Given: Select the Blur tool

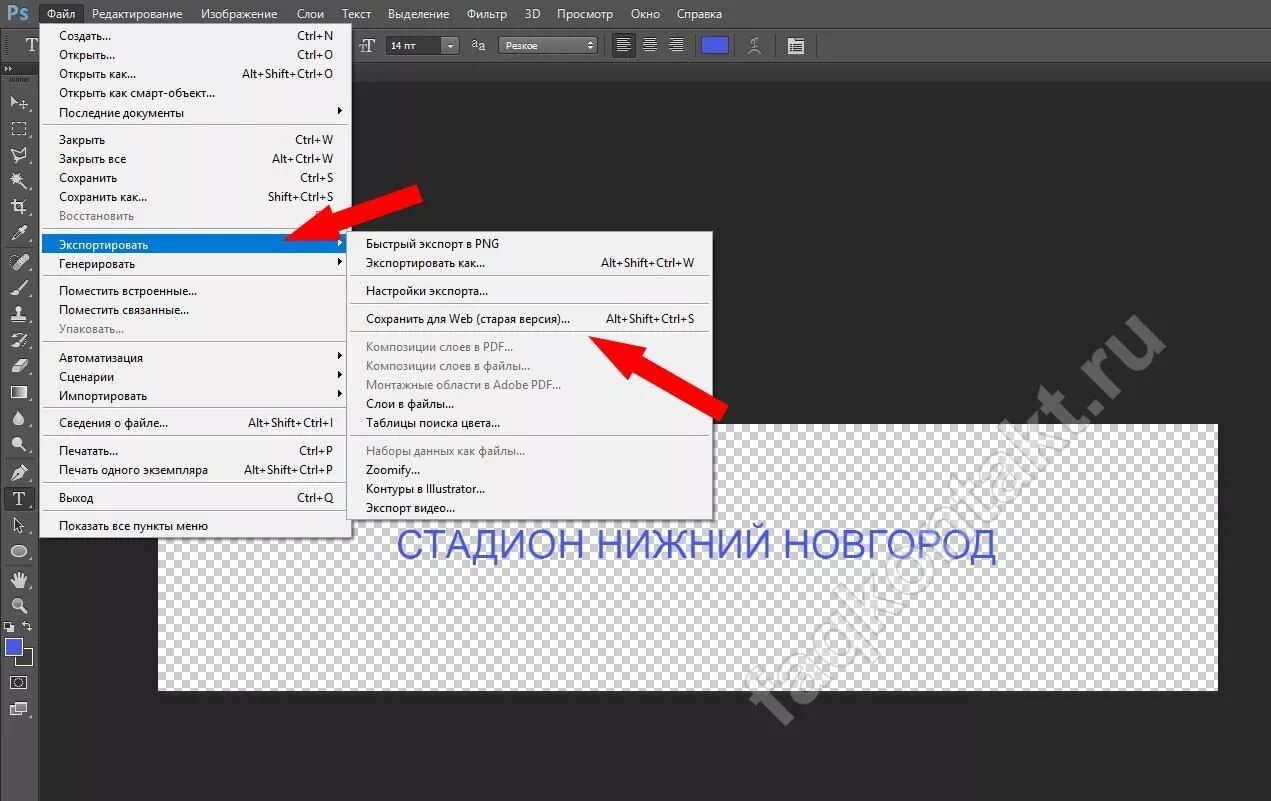Looking at the screenshot, I should (x=19, y=417).
